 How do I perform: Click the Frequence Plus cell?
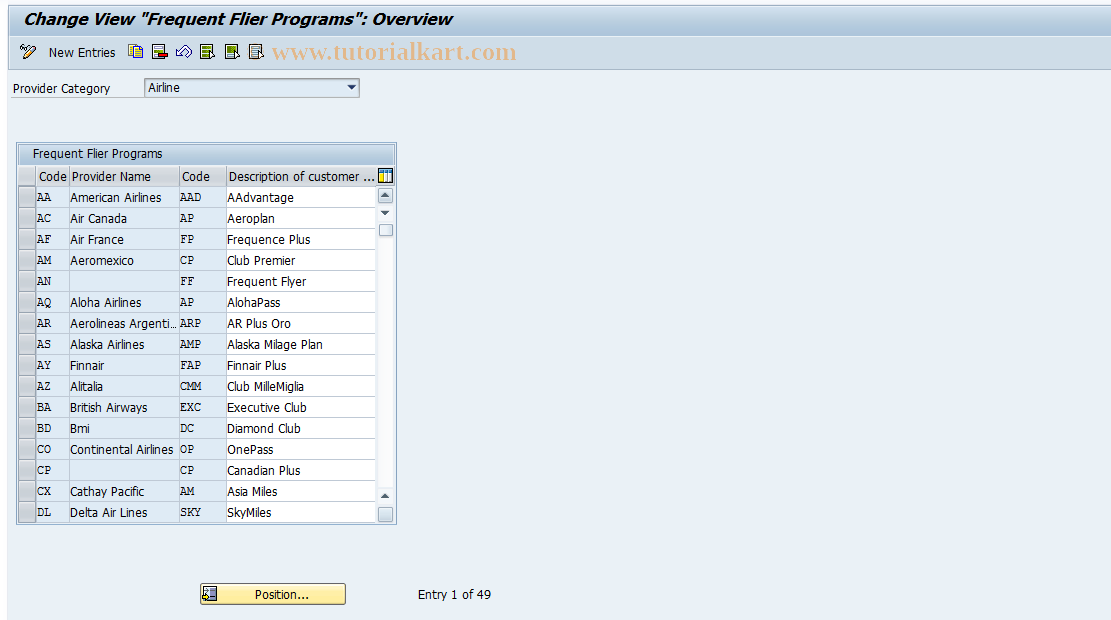300,239
